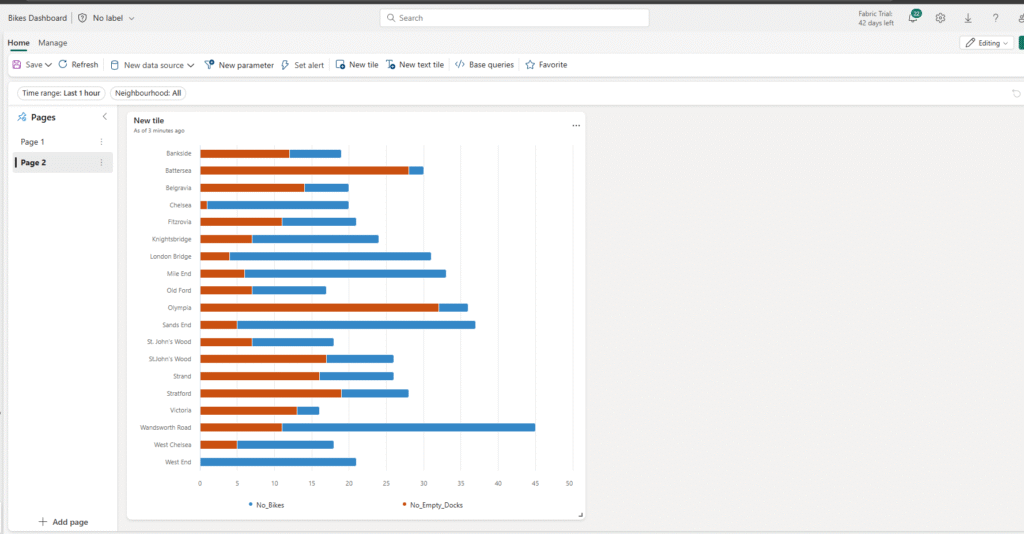Click the Add page button
This screenshot has width=1024, height=534.
63,522
